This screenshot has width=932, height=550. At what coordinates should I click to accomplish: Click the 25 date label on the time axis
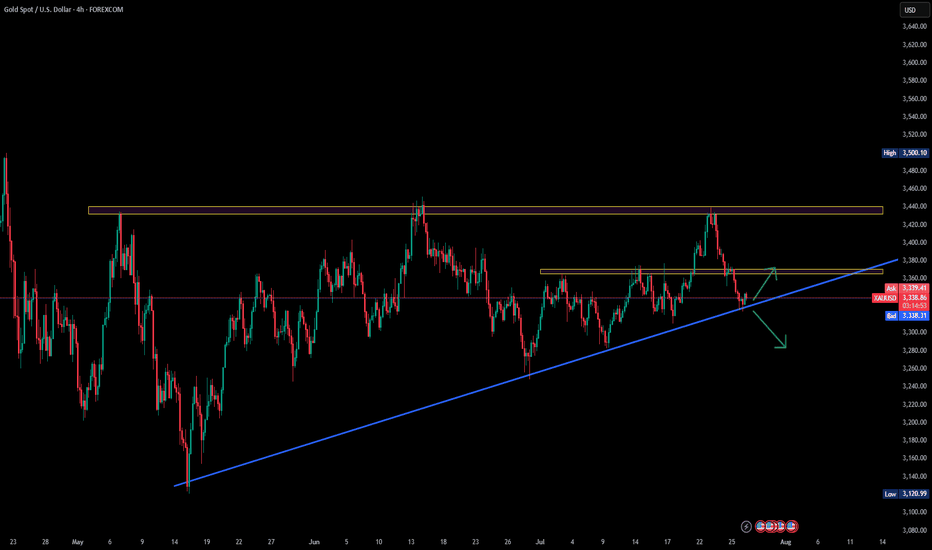[x=732, y=542]
